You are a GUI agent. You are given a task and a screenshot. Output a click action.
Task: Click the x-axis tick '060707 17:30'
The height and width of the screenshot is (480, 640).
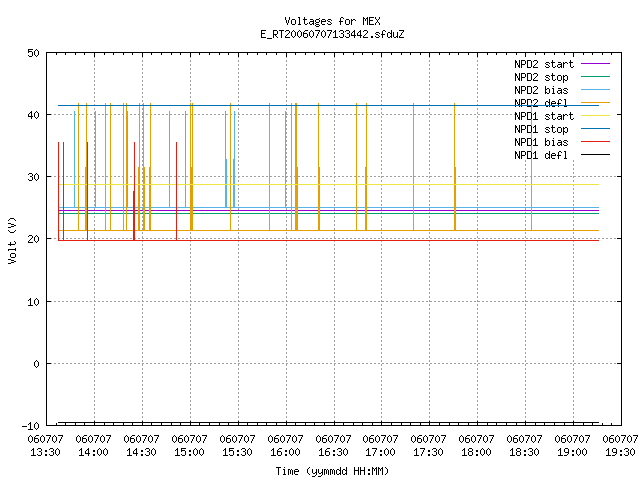point(428,446)
